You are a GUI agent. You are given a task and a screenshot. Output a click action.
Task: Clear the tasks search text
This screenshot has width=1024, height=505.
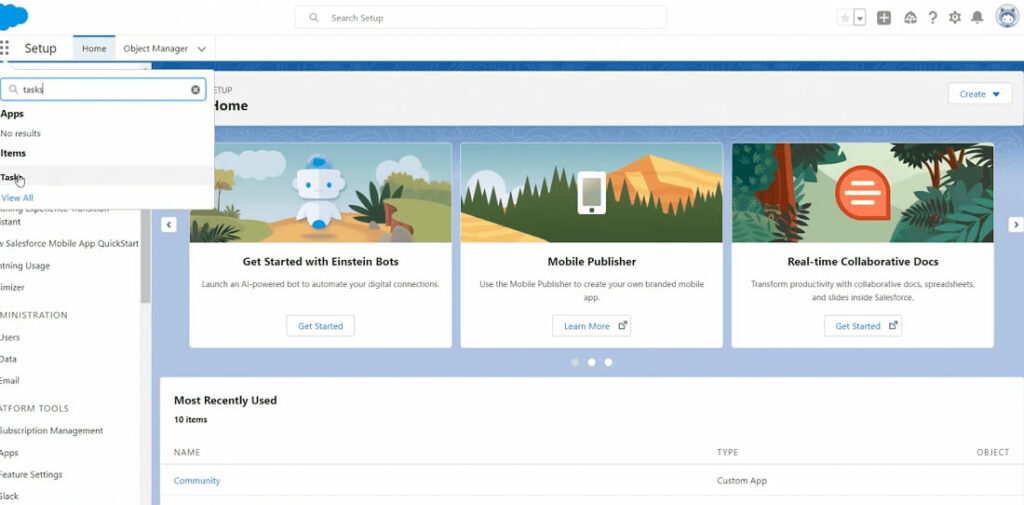pos(195,90)
